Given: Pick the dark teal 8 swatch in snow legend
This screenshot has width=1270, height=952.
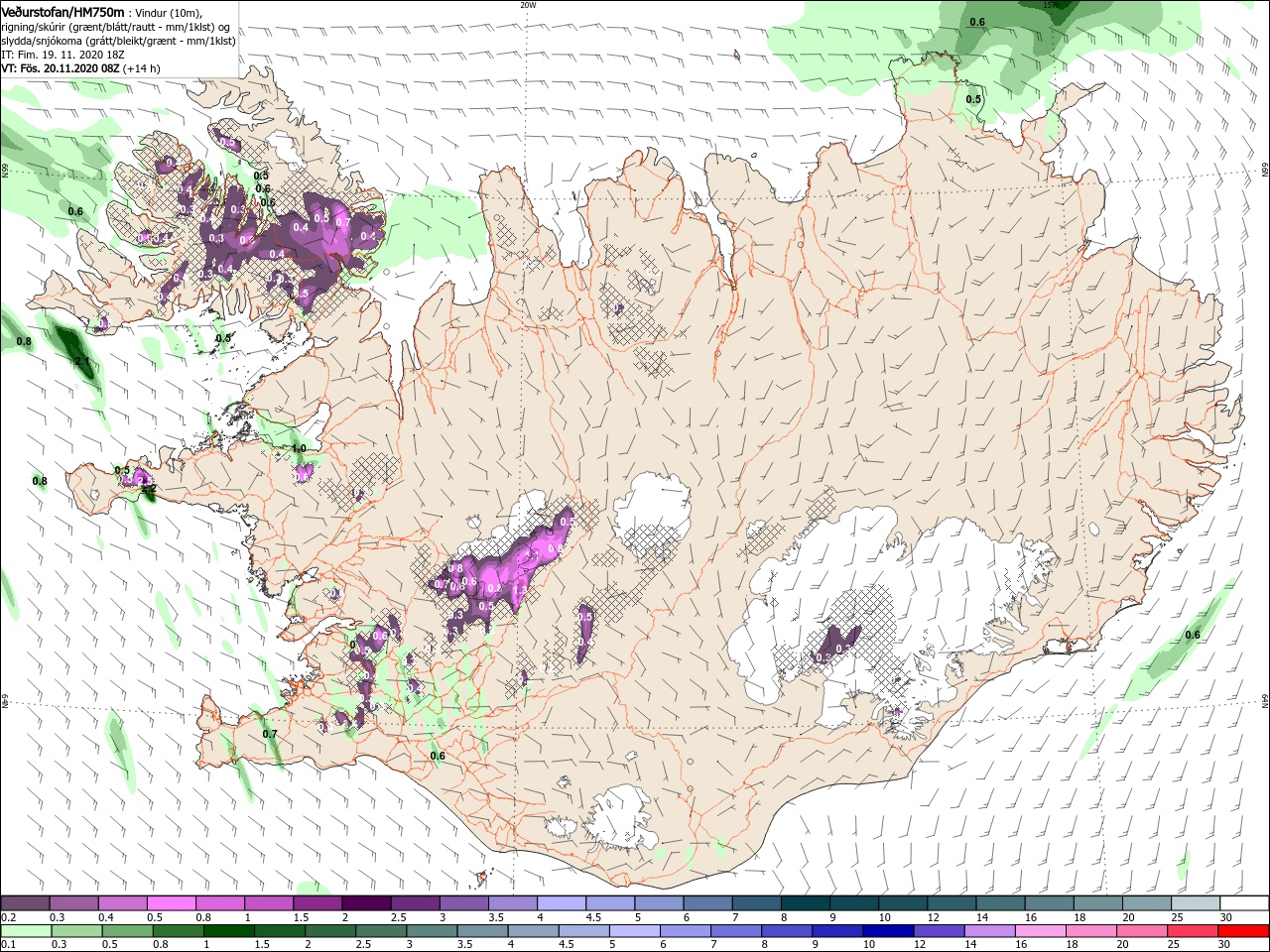Looking at the screenshot, I should 806,903.
